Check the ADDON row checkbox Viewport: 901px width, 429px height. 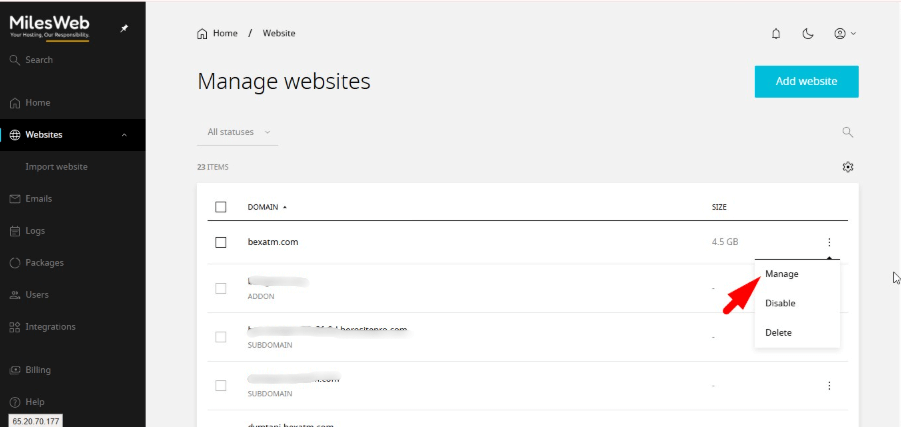221,288
